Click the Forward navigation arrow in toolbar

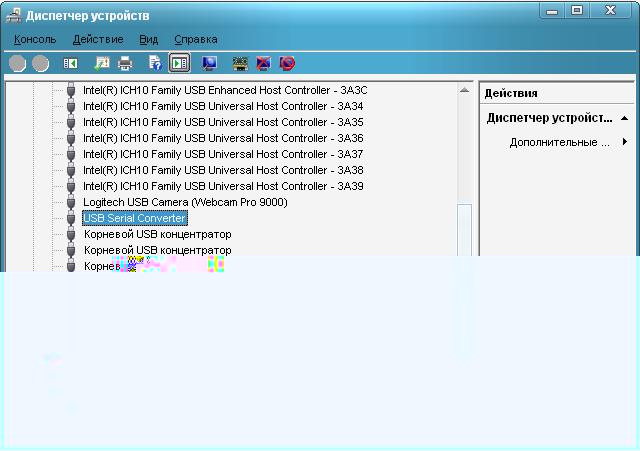click(x=41, y=63)
